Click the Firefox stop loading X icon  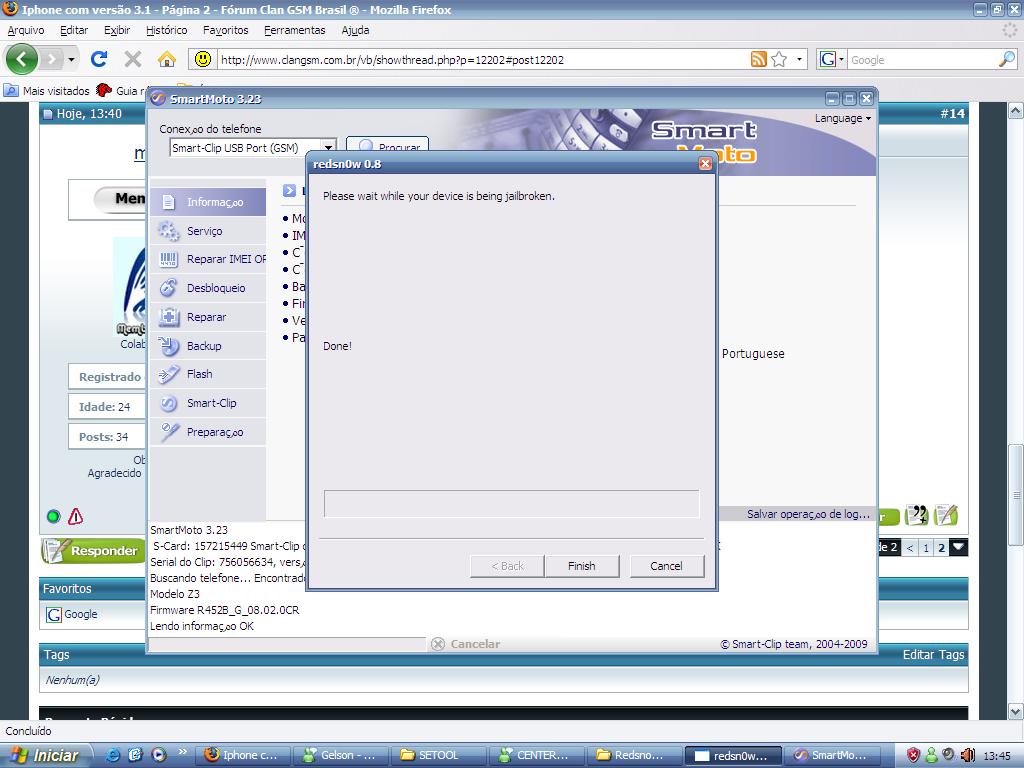pos(133,59)
